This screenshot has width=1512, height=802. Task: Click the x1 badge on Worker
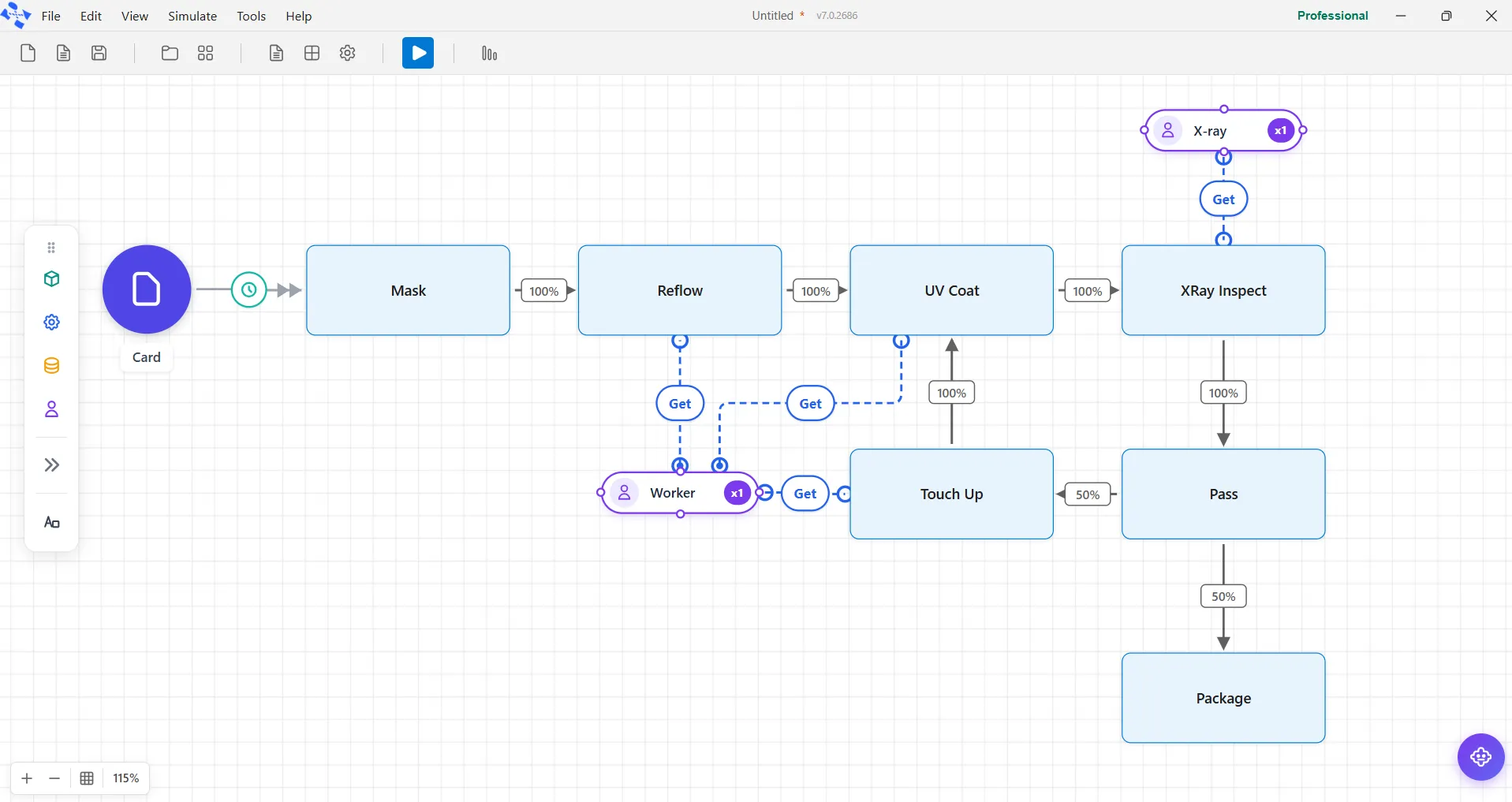(x=737, y=493)
